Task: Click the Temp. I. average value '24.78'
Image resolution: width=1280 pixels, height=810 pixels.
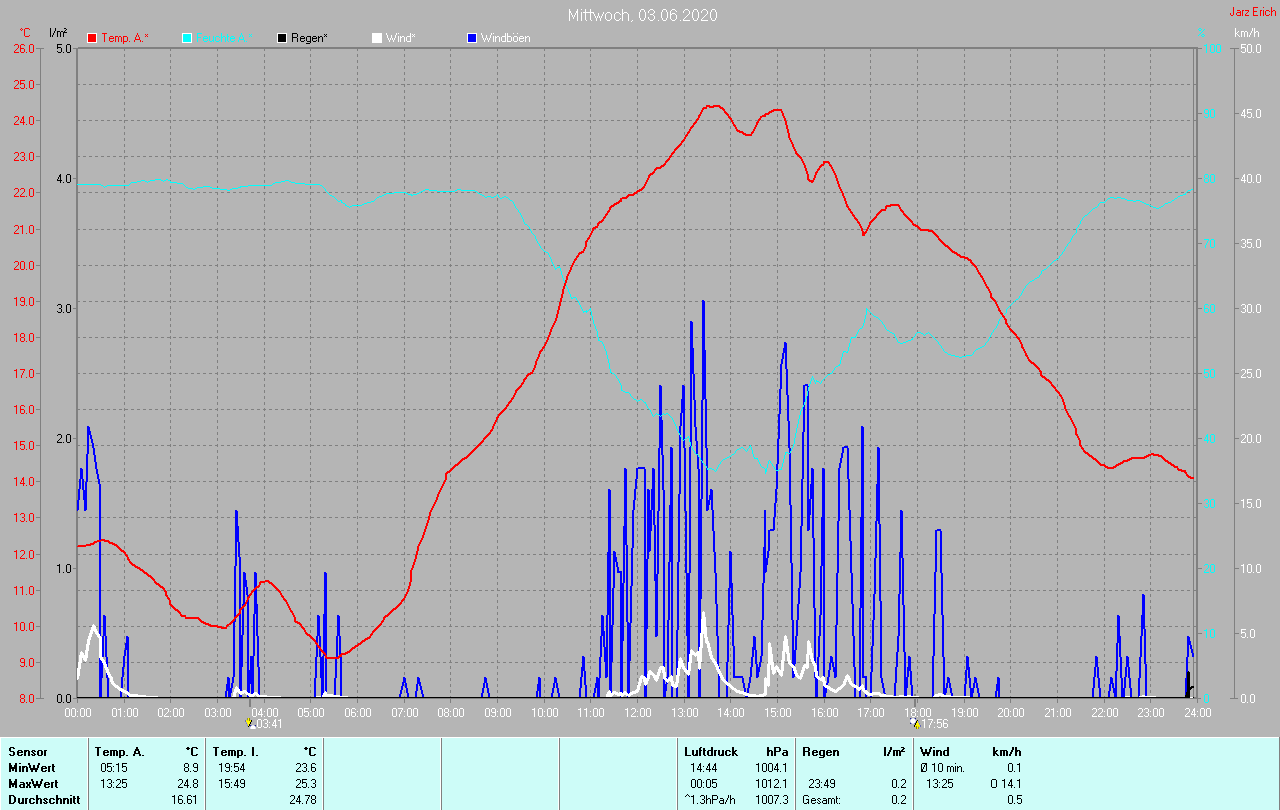Action: pyautogui.click(x=302, y=799)
